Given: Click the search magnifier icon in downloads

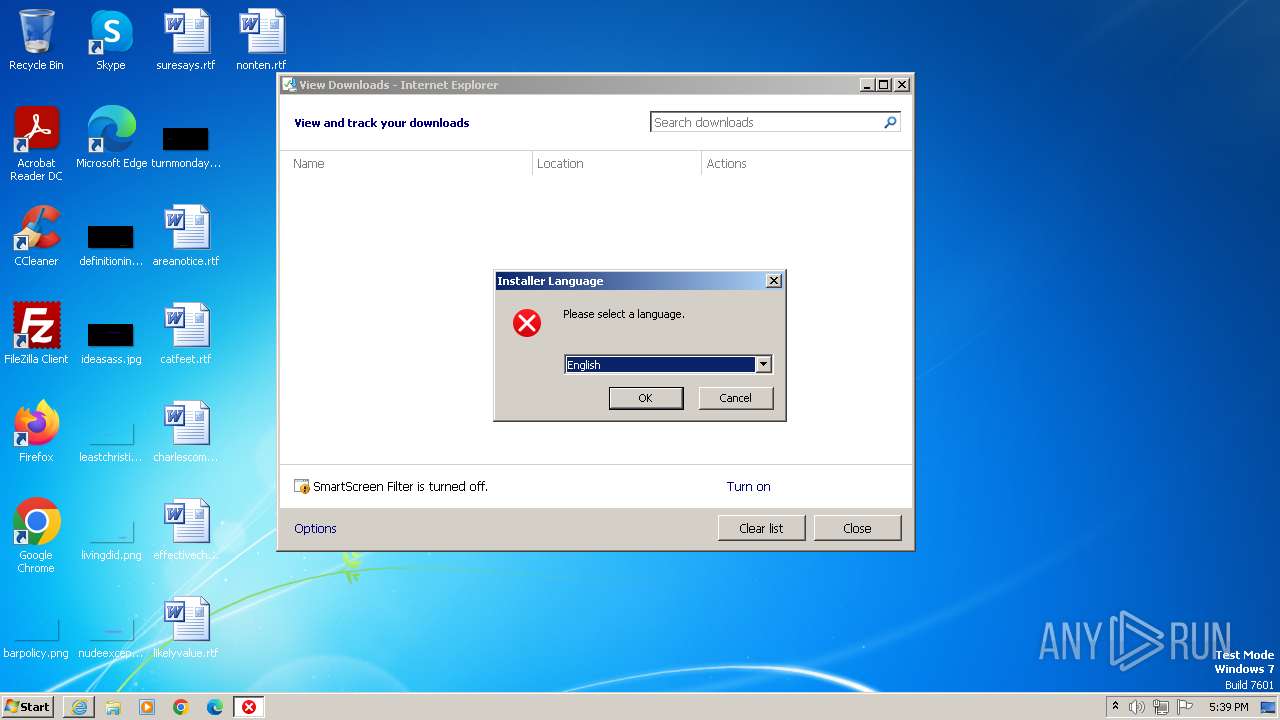Looking at the screenshot, I should pyautogui.click(x=890, y=122).
